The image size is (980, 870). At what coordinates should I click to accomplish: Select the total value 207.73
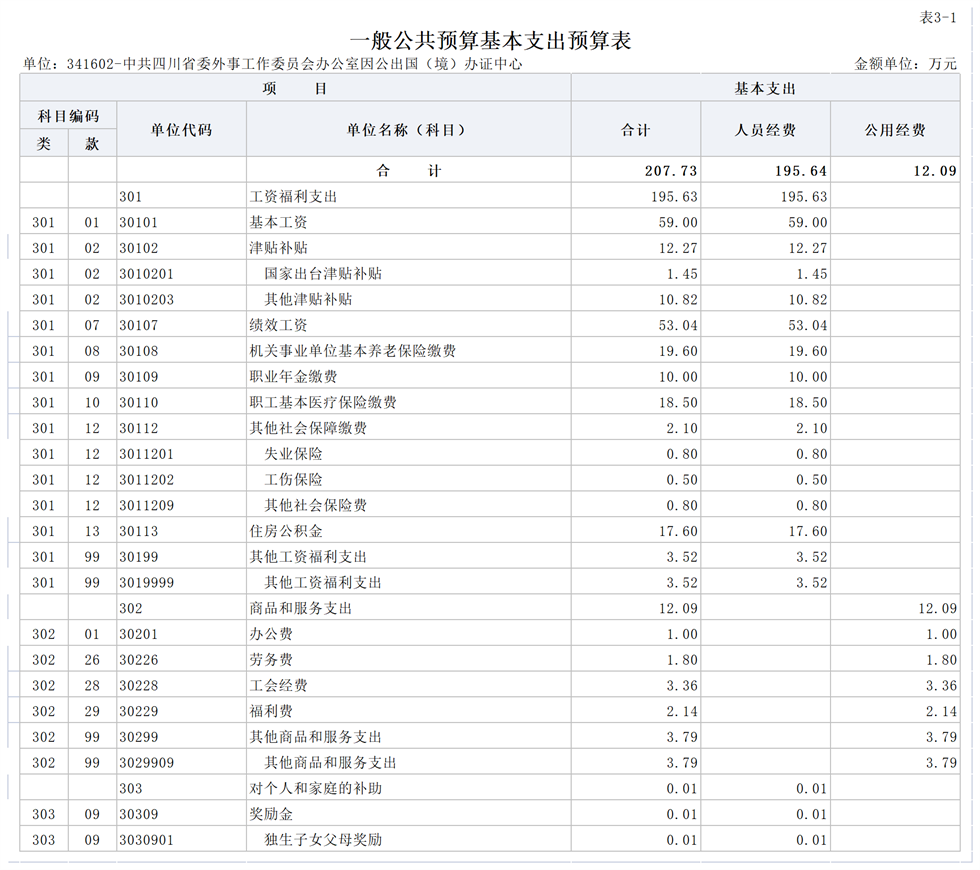pyautogui.click(x=671, y=171)
